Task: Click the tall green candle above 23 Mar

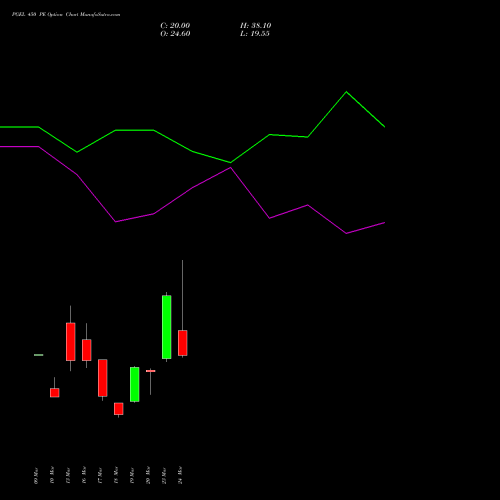Action: tap(167, 327)
